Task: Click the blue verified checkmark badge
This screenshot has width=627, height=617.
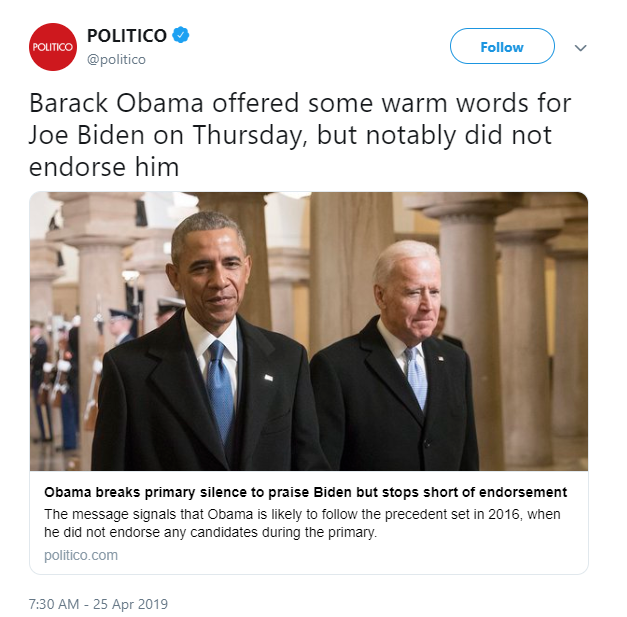Action: pyautogui.click(x=181, y=35)
